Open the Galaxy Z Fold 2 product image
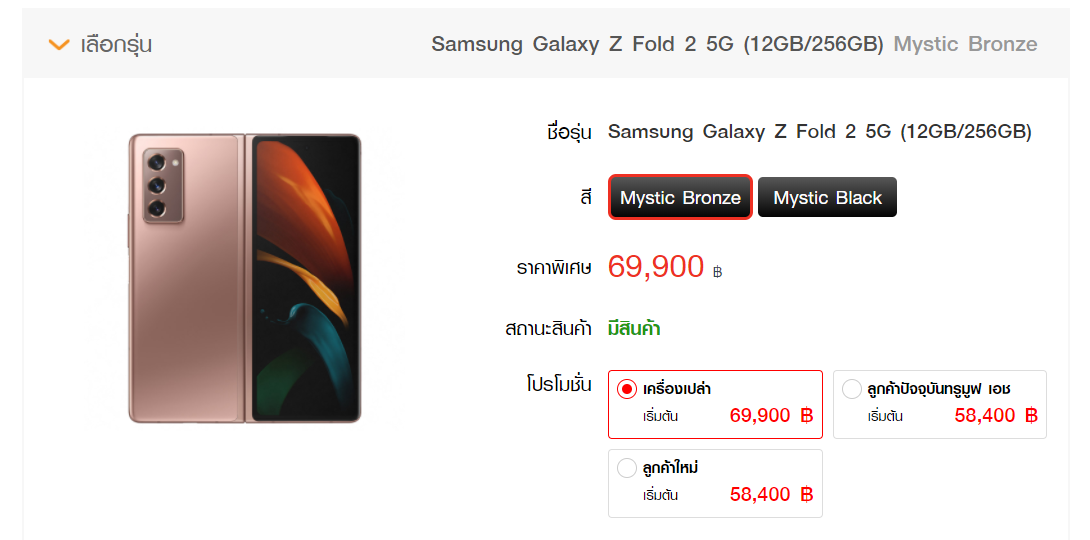 244,278
